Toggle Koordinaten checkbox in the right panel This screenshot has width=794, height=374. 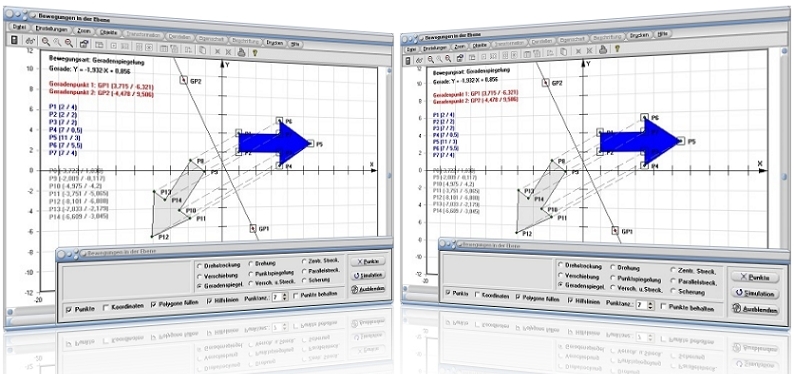click(477, 295)
